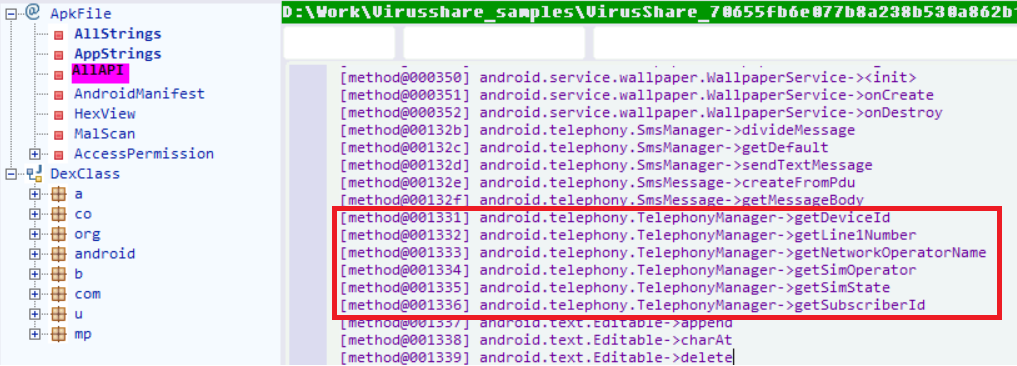Select the SmsMessage->getMessageBody line
1017x366 pixels.
tap(602, 201)
